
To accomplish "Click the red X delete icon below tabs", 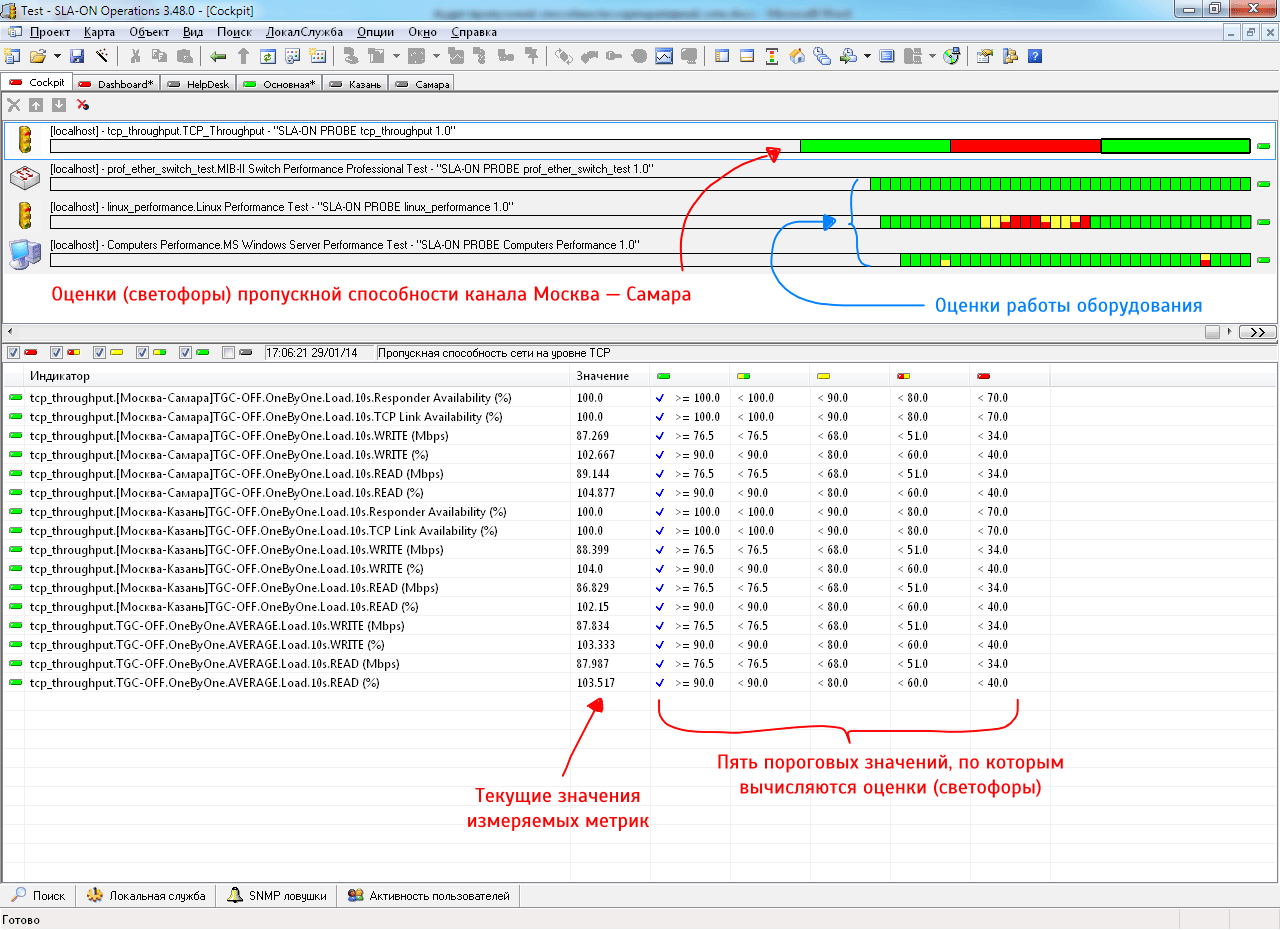I will pyautogui.click(x=83, y=105).
